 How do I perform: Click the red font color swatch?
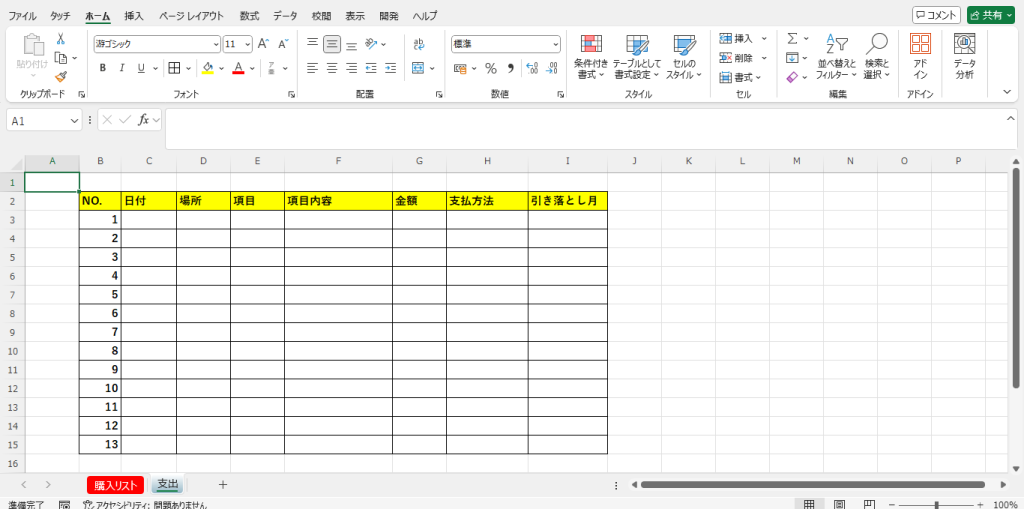(238, 68)
